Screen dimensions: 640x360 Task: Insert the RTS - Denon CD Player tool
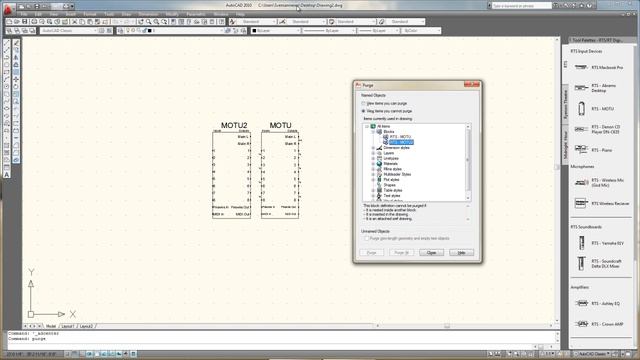(598, 129)
